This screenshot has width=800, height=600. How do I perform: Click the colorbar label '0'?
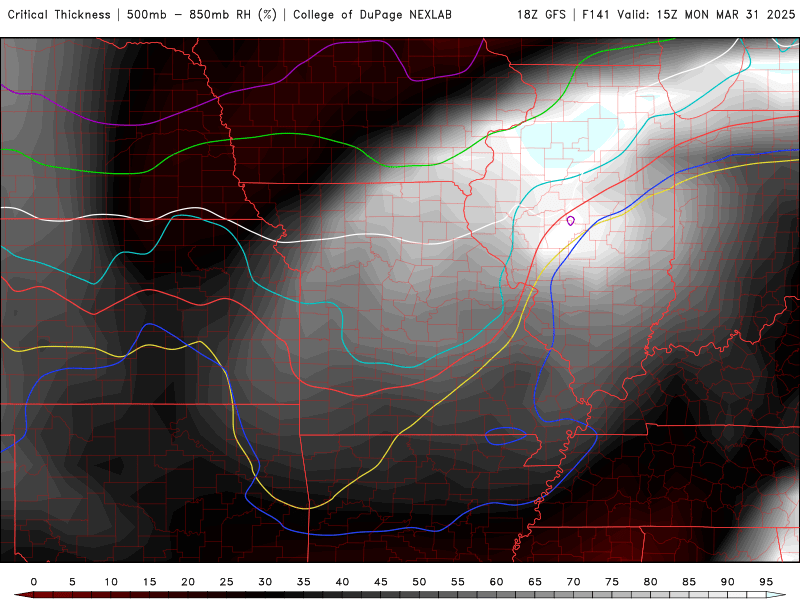(34, 582)
